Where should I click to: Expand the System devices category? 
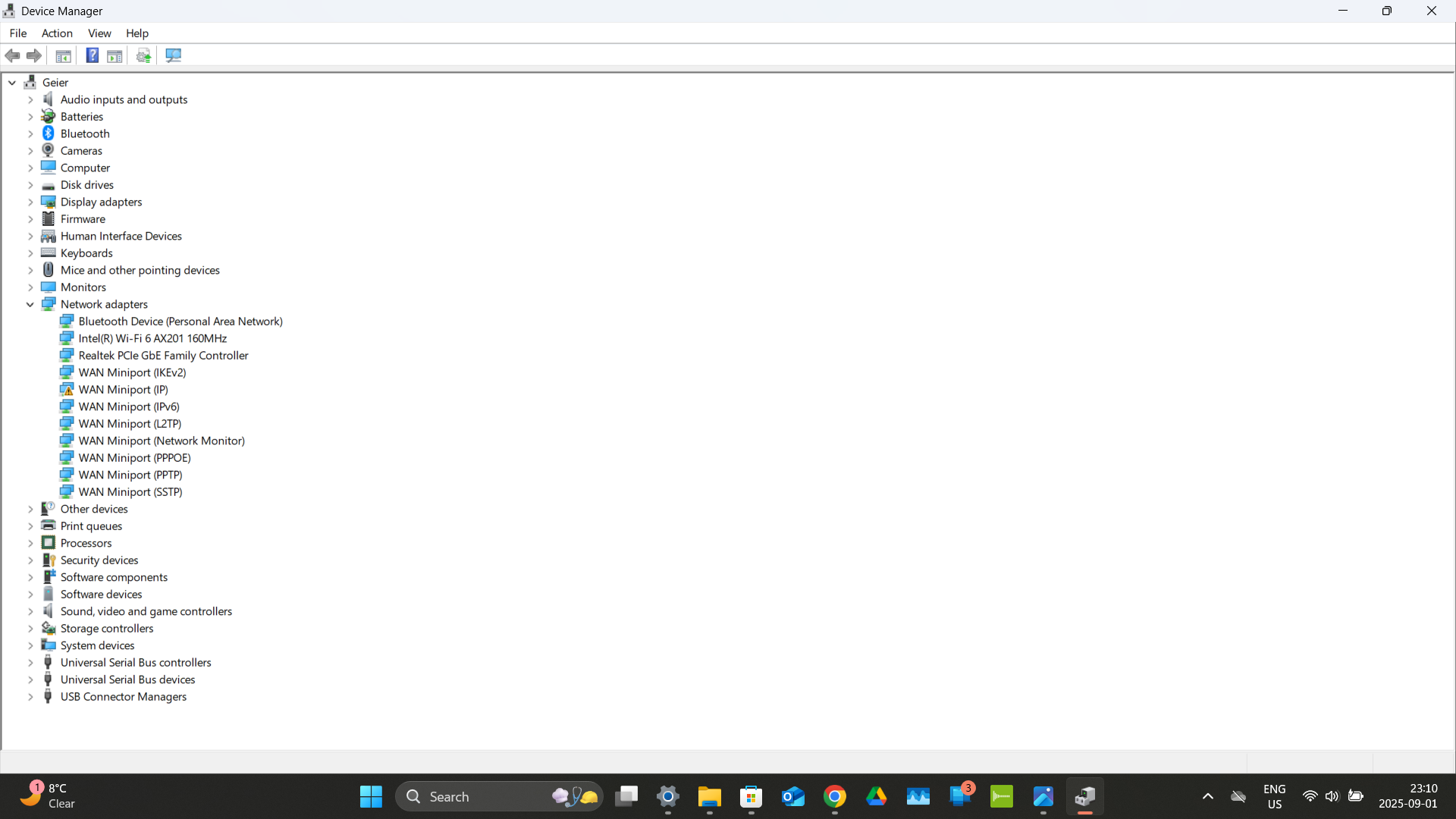(x=30, y=645)
